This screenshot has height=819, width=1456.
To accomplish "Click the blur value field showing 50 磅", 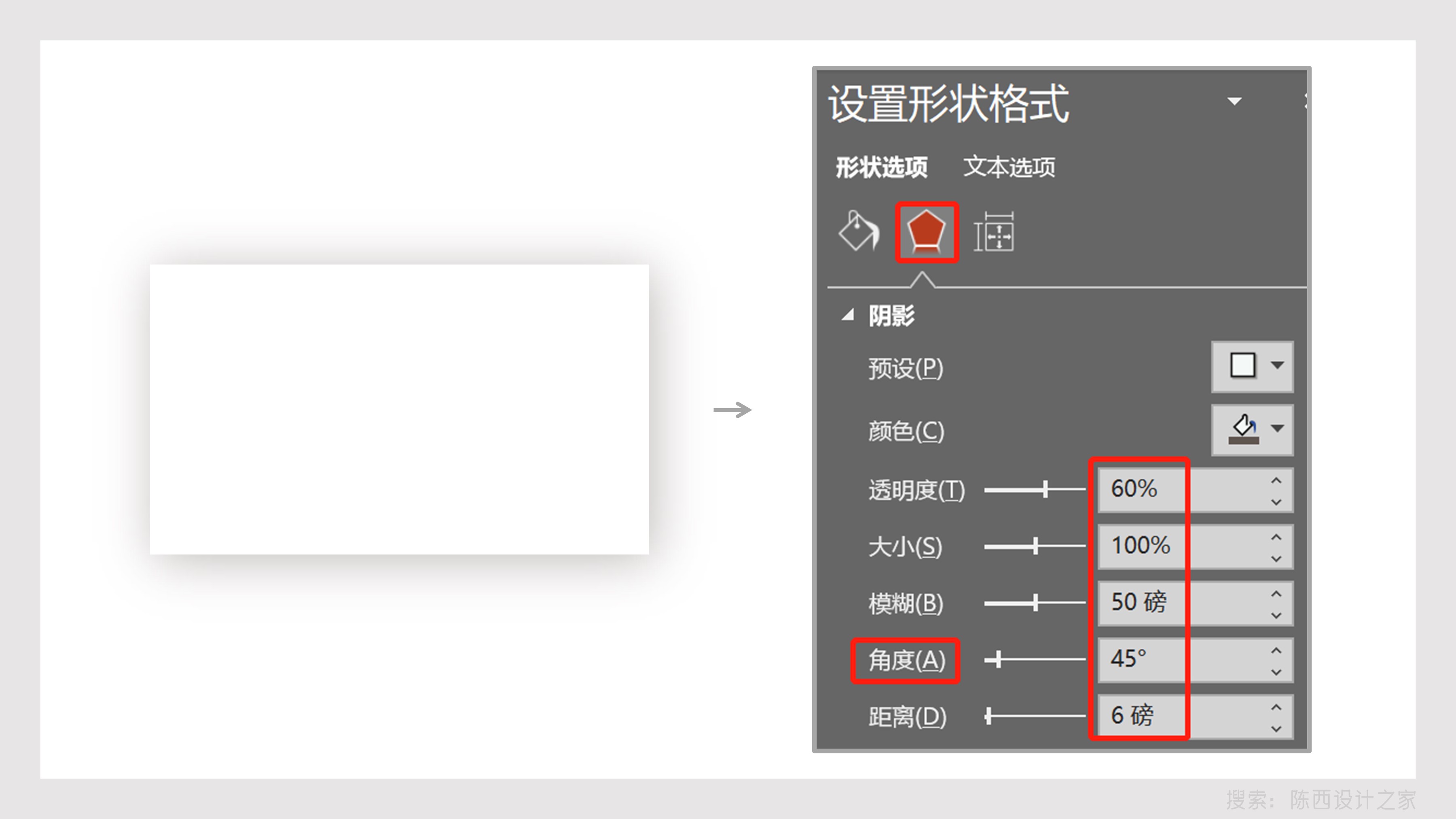I will [1139, 603].
